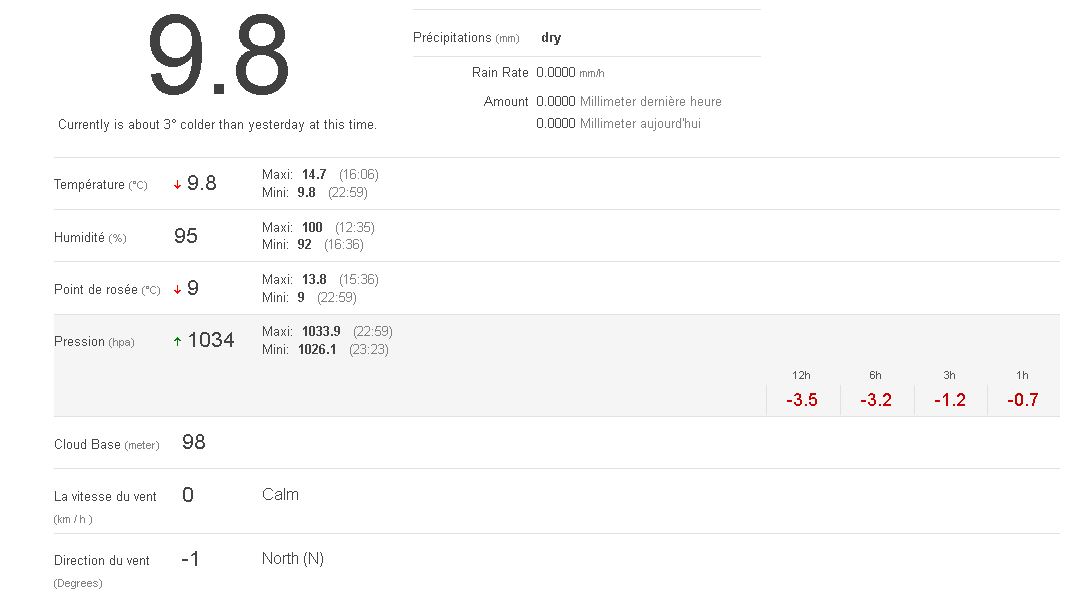
Task: Click the Cloud Base value 98
Action: (194, 442)
